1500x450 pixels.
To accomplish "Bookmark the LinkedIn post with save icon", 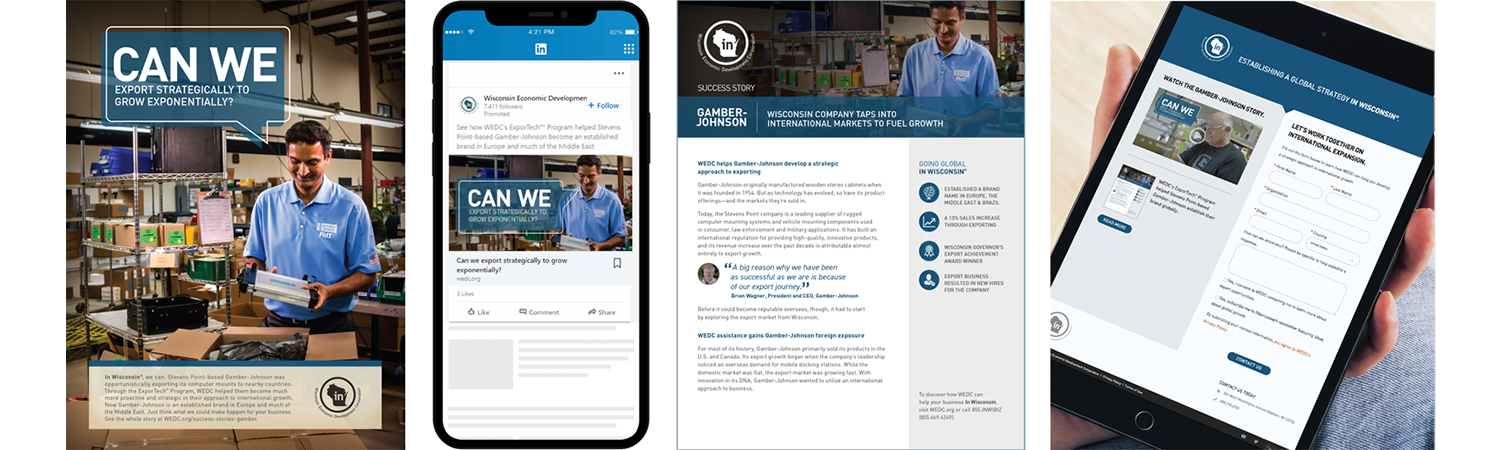I will pyautogui.click(x=617, y=263).
